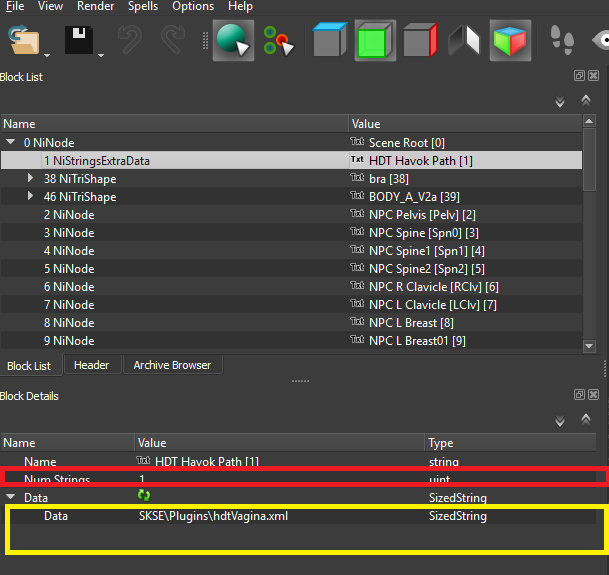
Task: Click the green refresh icon in Data row
Action: coord(144,495)
